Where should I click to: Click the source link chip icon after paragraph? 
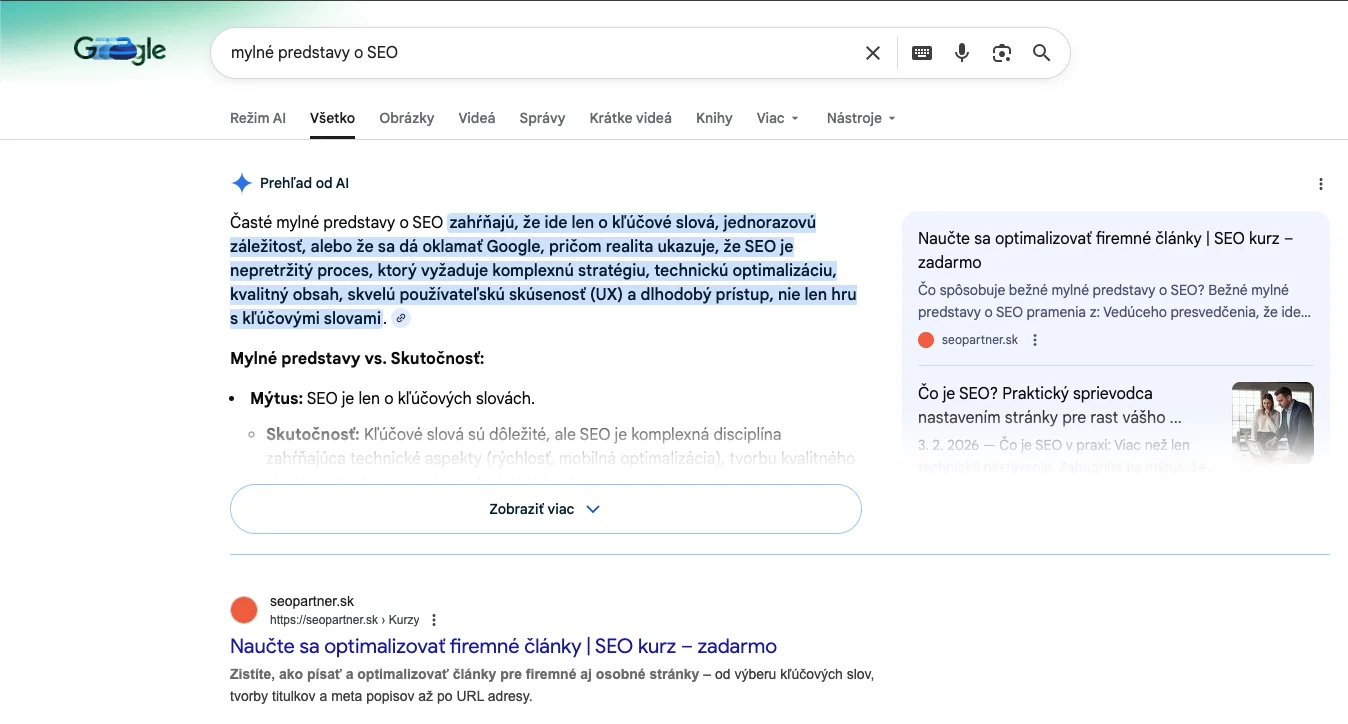[401, 318]
